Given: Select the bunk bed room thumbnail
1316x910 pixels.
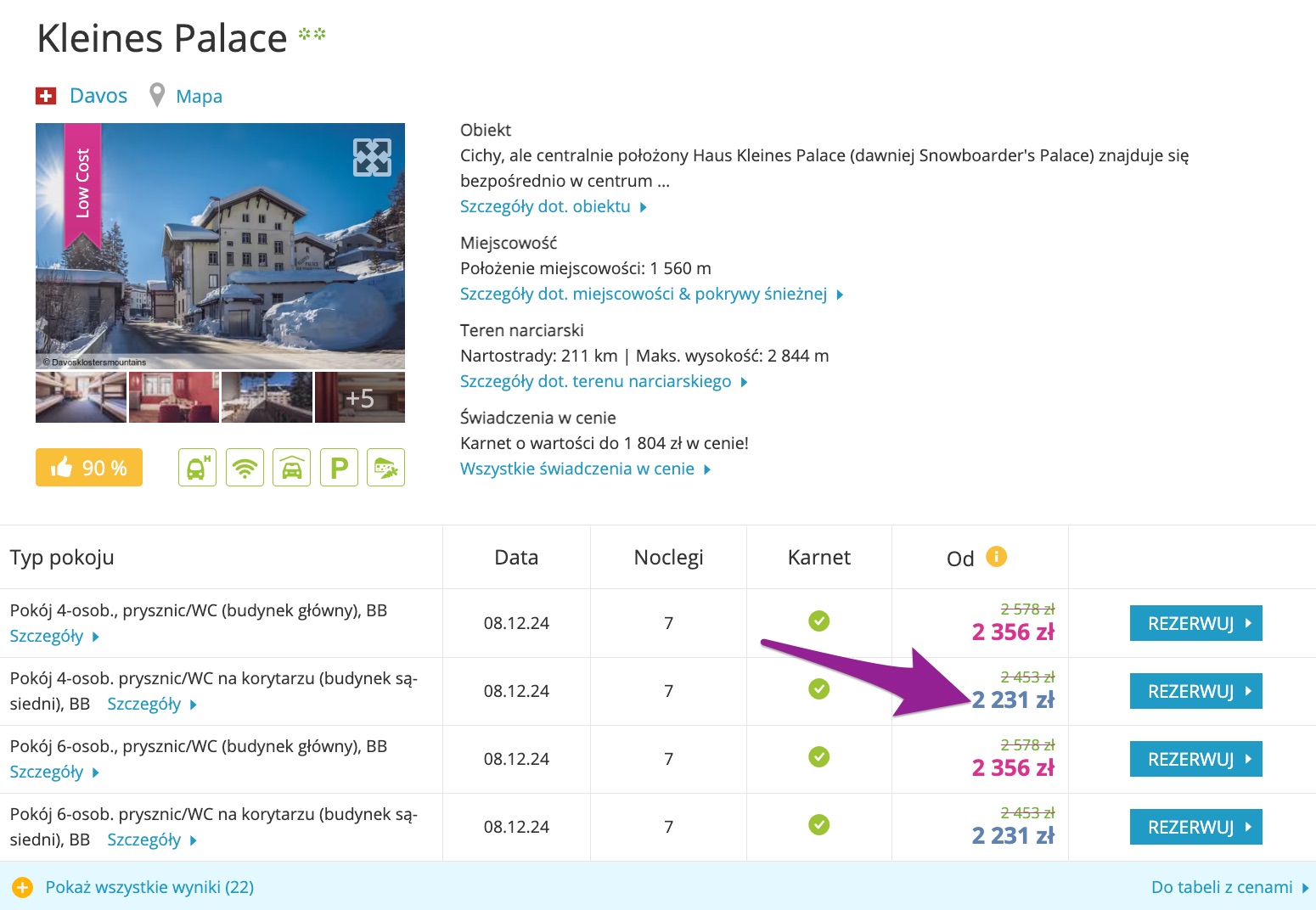Looking at the screenshot, I should tap(81, 397).
